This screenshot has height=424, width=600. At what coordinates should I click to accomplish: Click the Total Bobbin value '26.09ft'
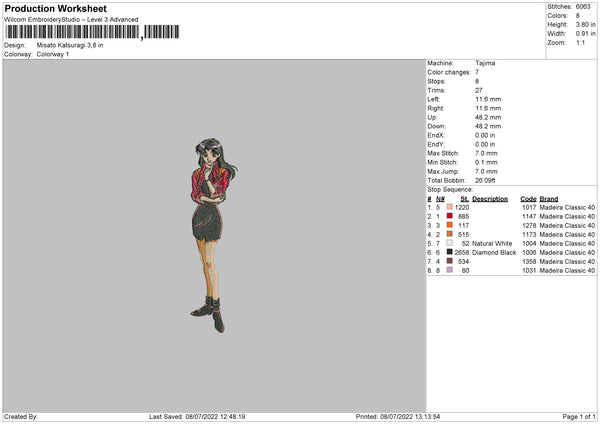click(x=485, y=180)
